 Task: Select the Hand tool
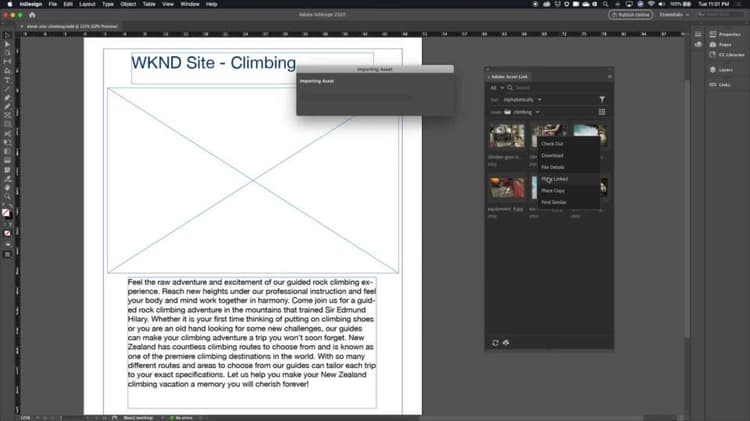7,188
